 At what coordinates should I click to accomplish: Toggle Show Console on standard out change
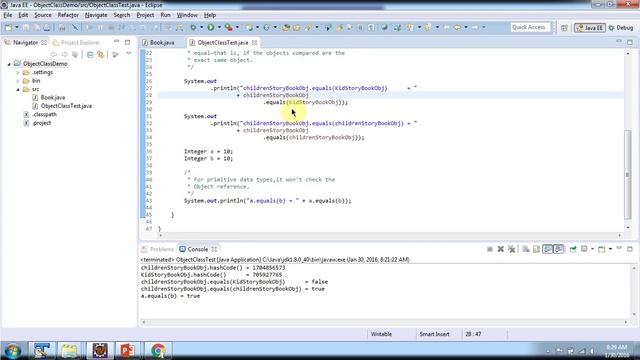(547, 249)
